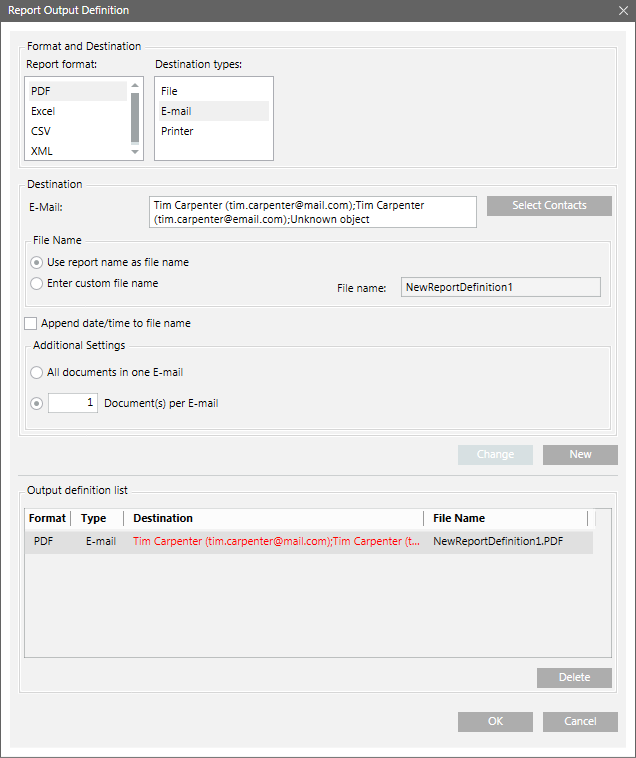Select Enter custom file name option
This screenshot has width=636, height=758.
[x=37, y=283]
